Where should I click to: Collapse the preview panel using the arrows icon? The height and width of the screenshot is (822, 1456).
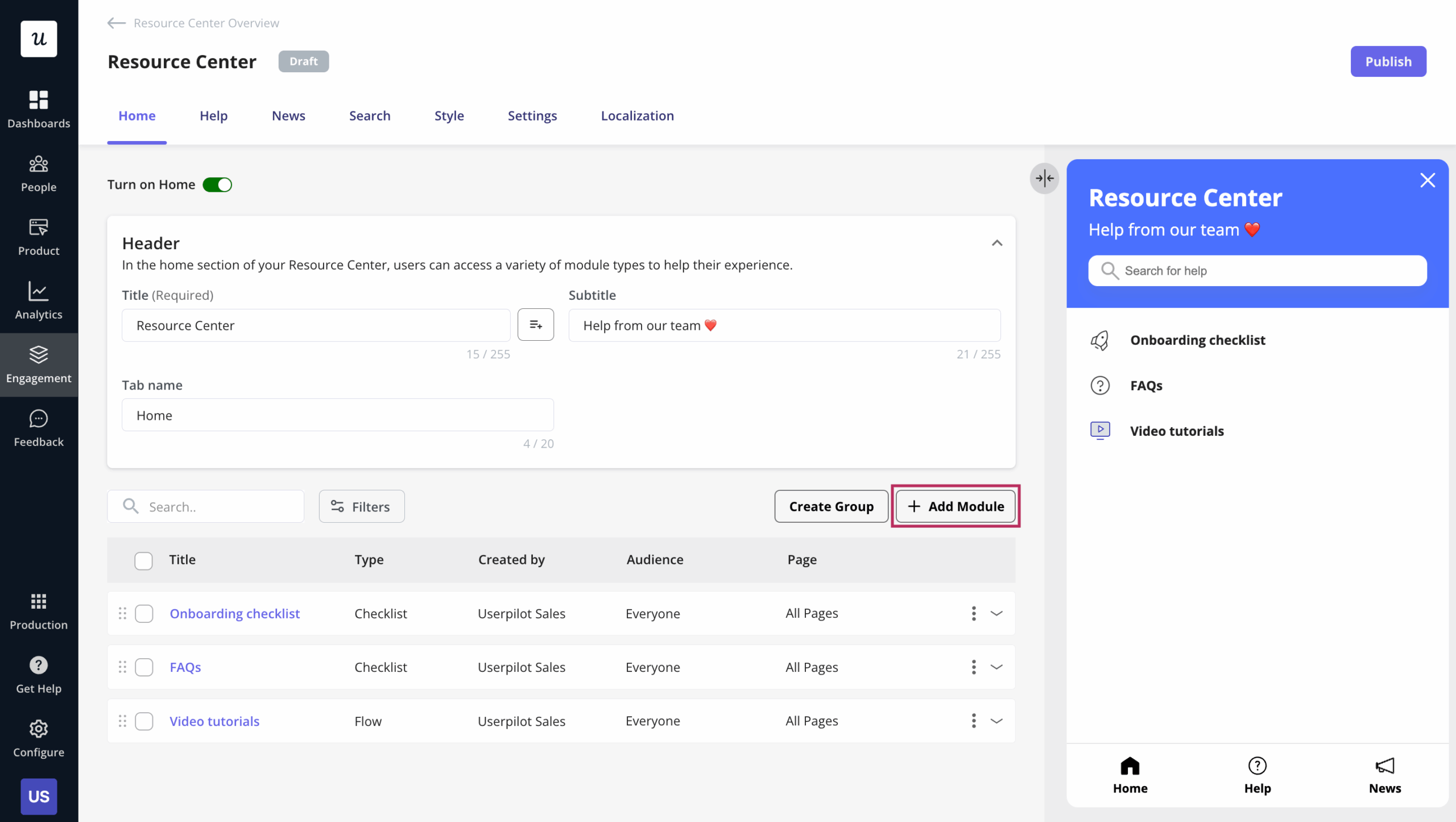[1044, 179]
